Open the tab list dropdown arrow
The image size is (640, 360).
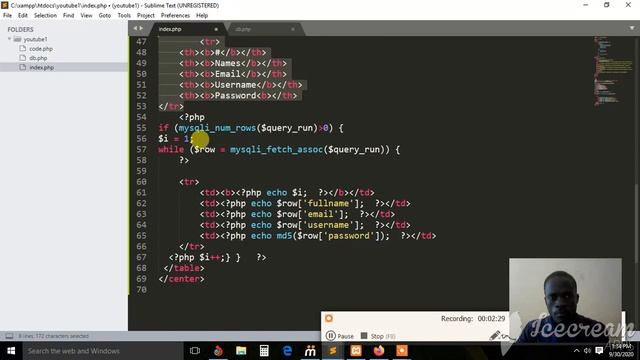632,28
